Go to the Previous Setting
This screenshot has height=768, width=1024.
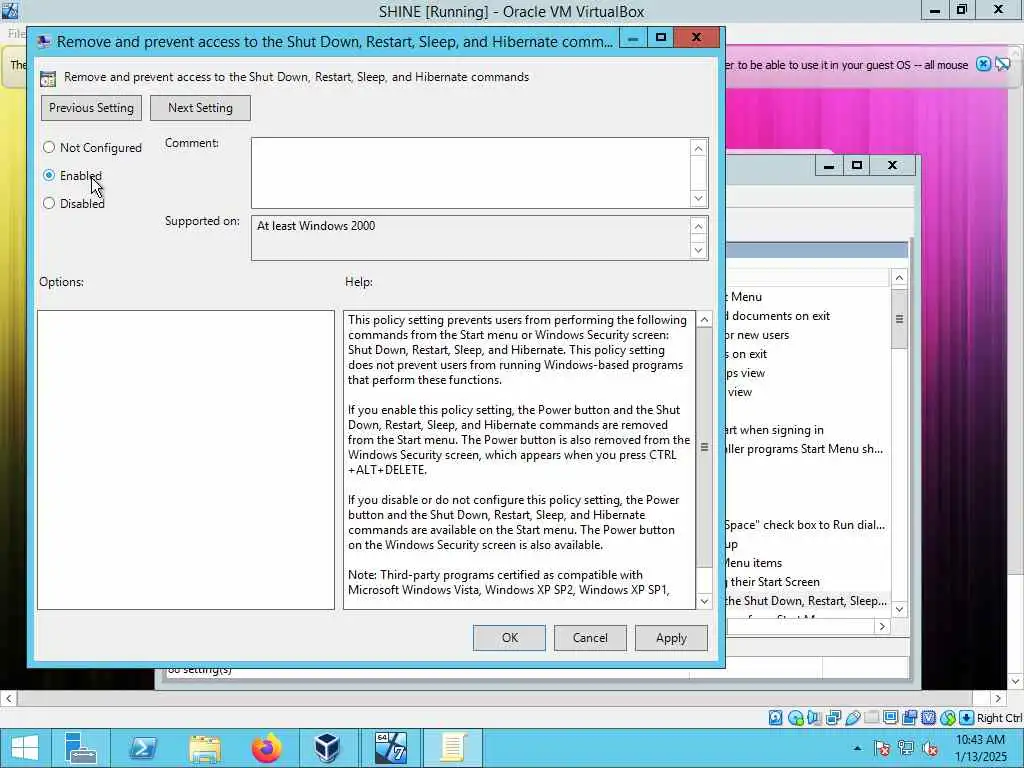click(91, 108)
